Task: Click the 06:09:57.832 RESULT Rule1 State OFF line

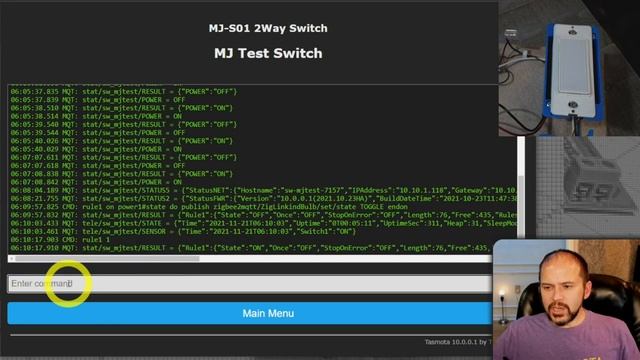Action: [x=263, y=215]
